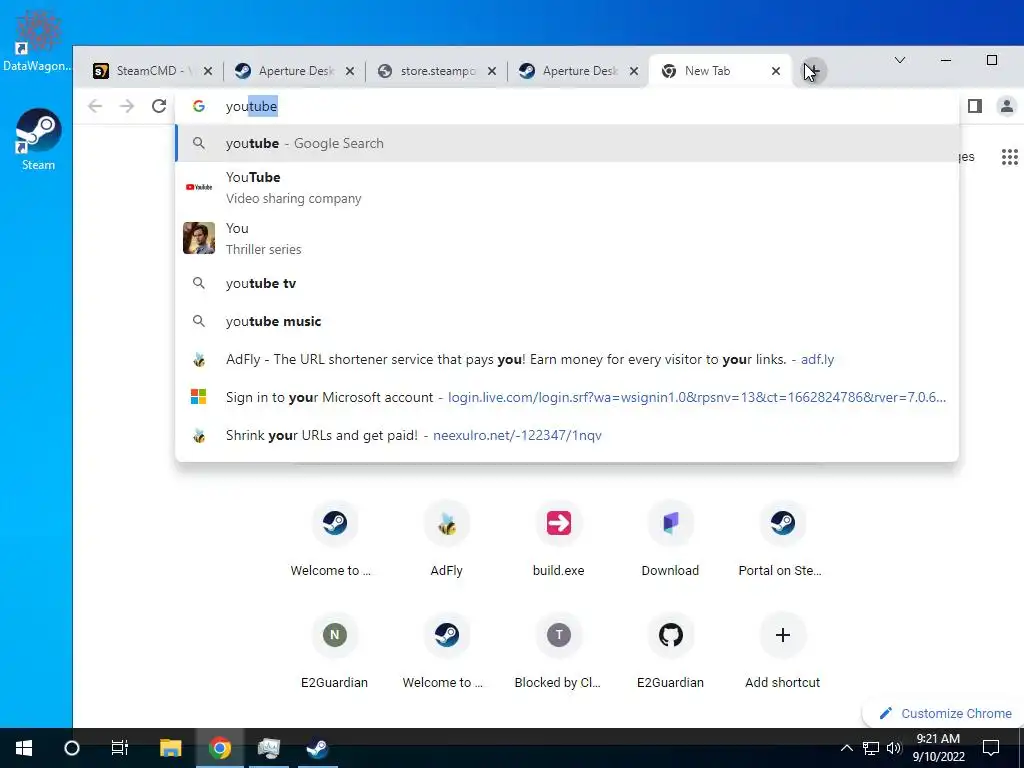Close the New Tab tab
Image resolution: width=1024 pixels, height=768 pixels.
[776, 71]
